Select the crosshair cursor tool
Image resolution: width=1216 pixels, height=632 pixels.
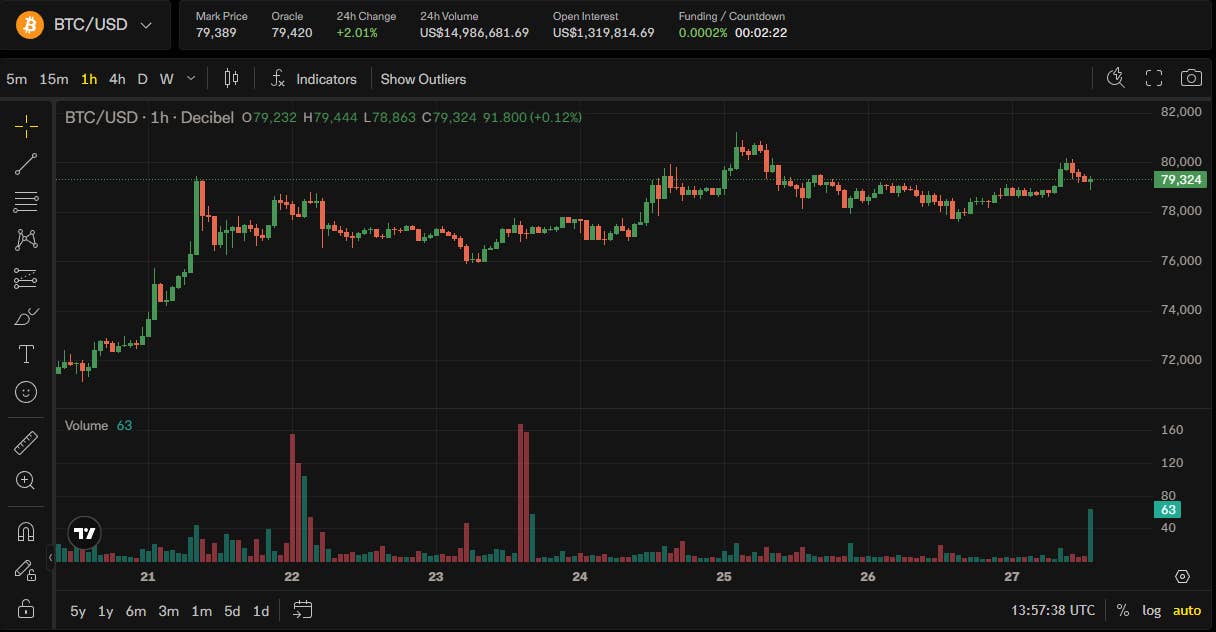tap(26, 126)
